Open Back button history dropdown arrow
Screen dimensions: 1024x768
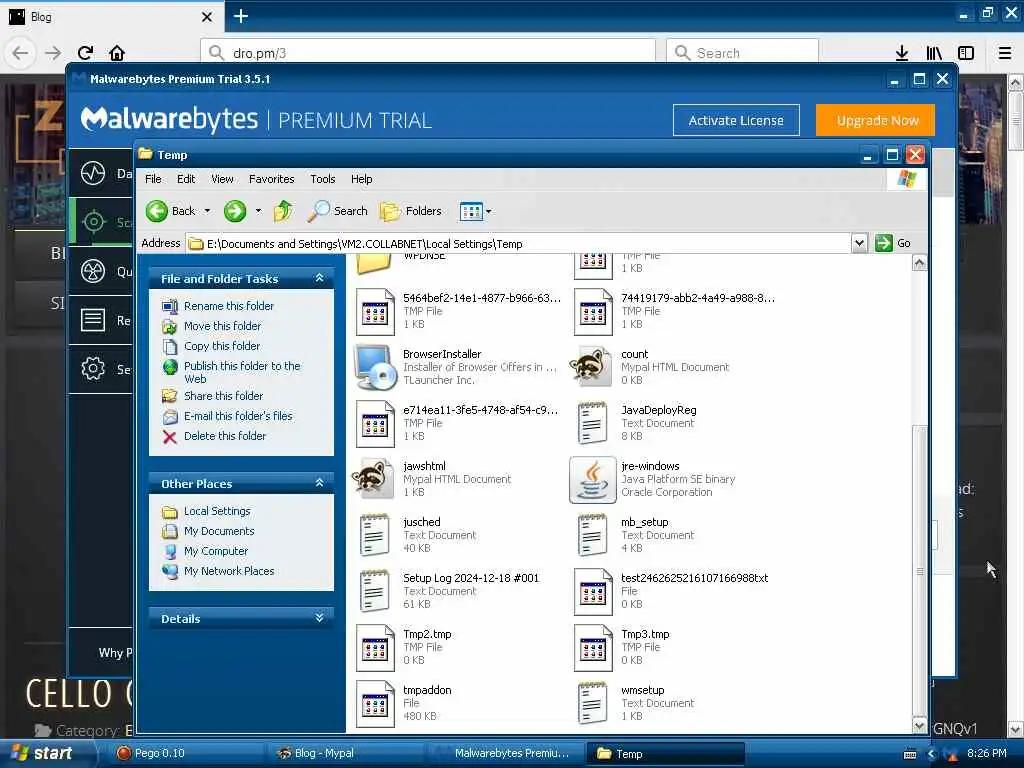tap(208, 211)
